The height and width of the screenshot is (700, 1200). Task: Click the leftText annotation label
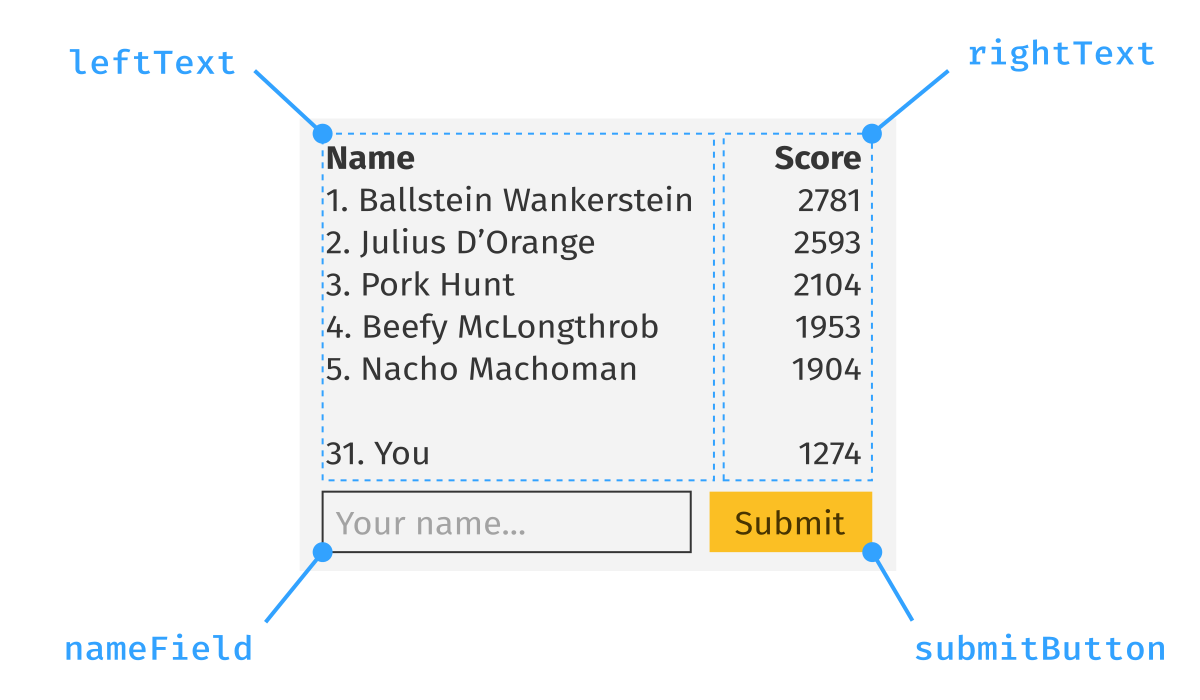(152, 63)
